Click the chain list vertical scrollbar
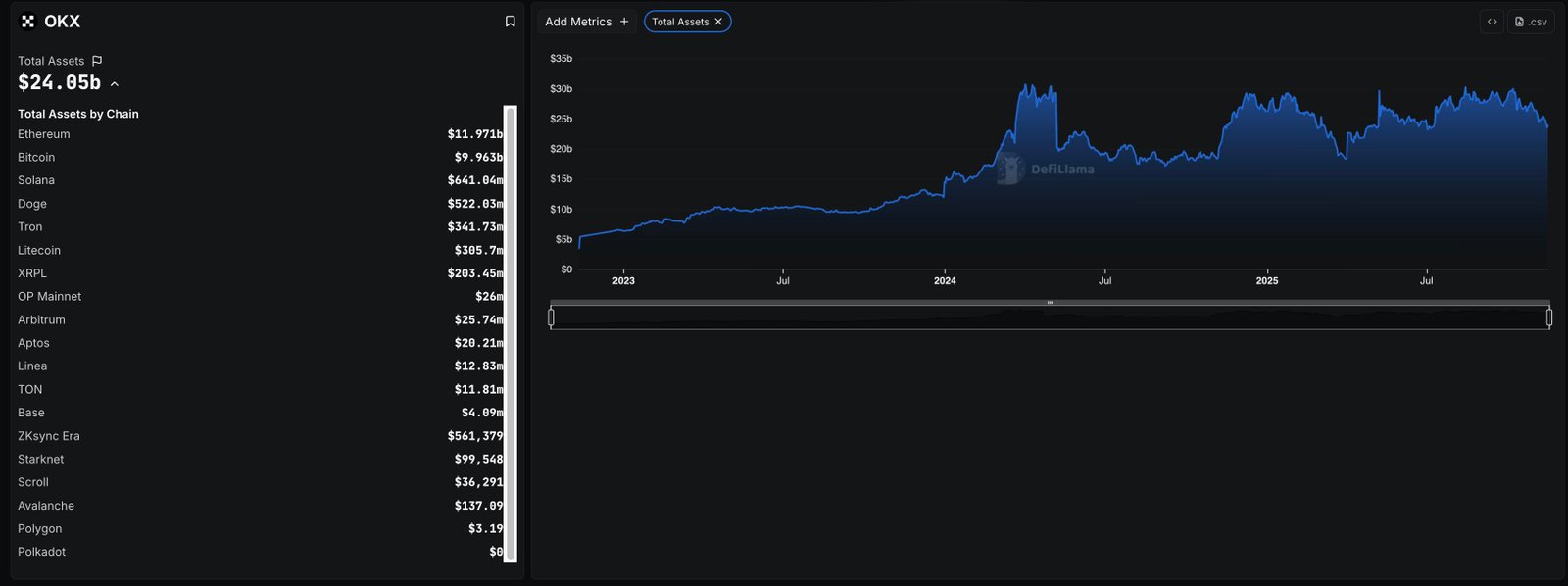 point(510,333)
